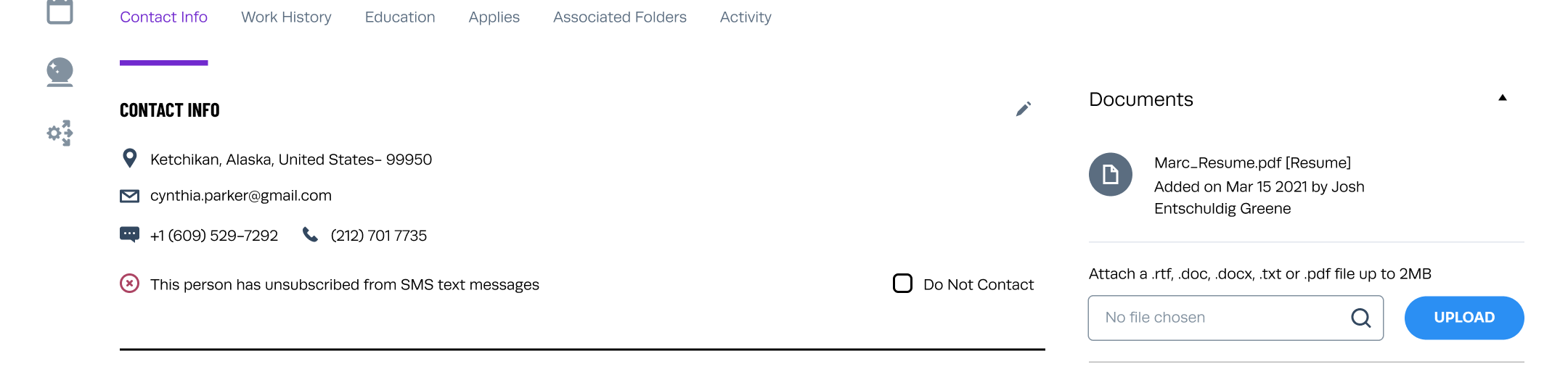Click the phone handset icon
This screenshot has width=1568, height=380.
[310, 234]
